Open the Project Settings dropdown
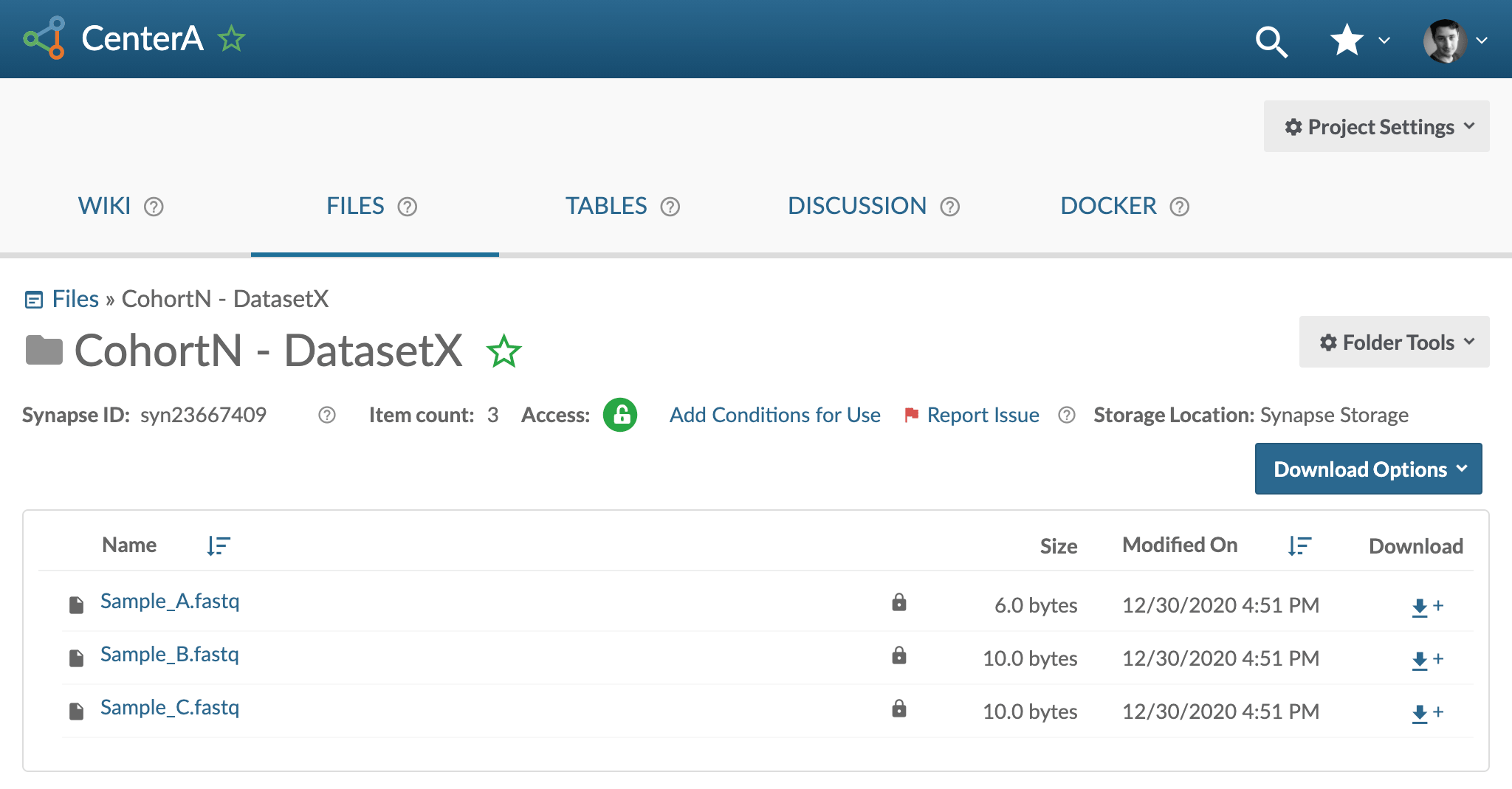Image resolution: width=1512 pixels, height=789 pixels. pyautogui.click(x=1376, y=127)
